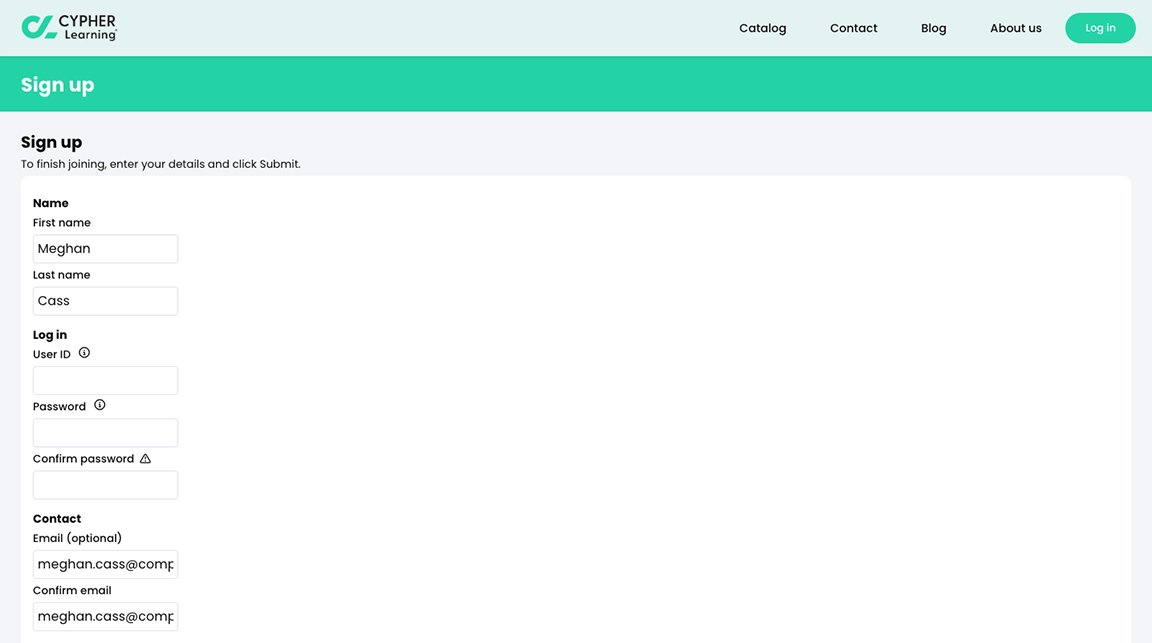This screenshot has height=643, width=1152.
Task: Click the info icon beside Password
Action: coord(99,404)
